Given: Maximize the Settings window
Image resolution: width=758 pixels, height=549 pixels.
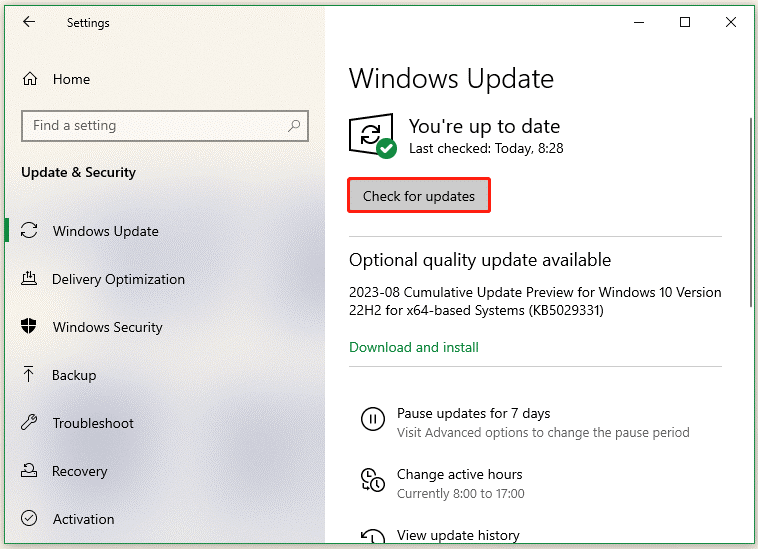Looking at the screenshot, I should point(685,22).
